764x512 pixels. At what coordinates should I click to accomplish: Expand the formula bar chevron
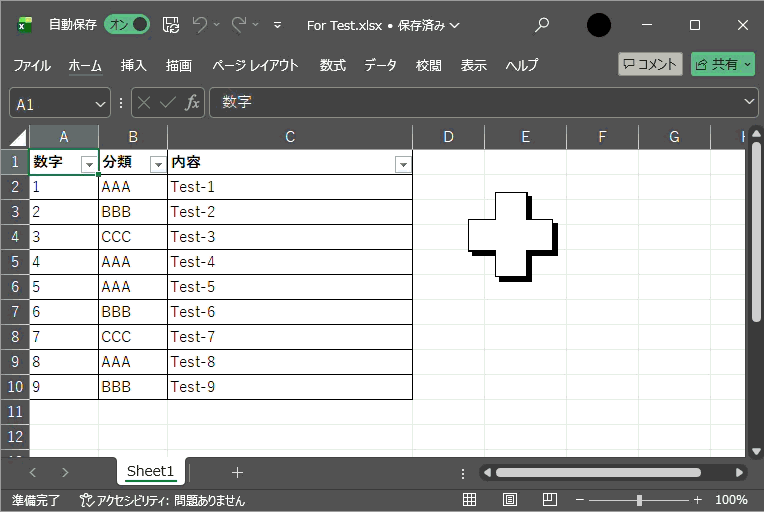coord(749,102)
